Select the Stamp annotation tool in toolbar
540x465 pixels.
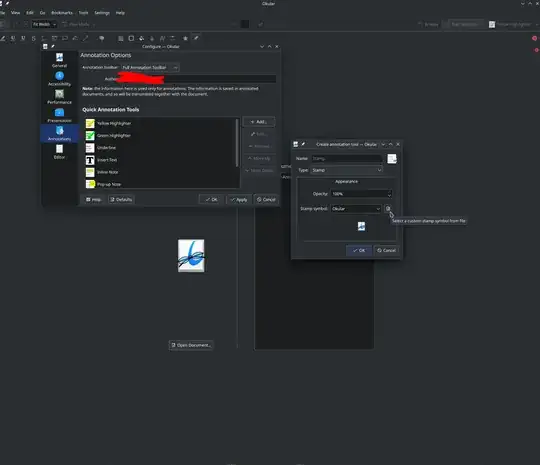pos(102,38)
